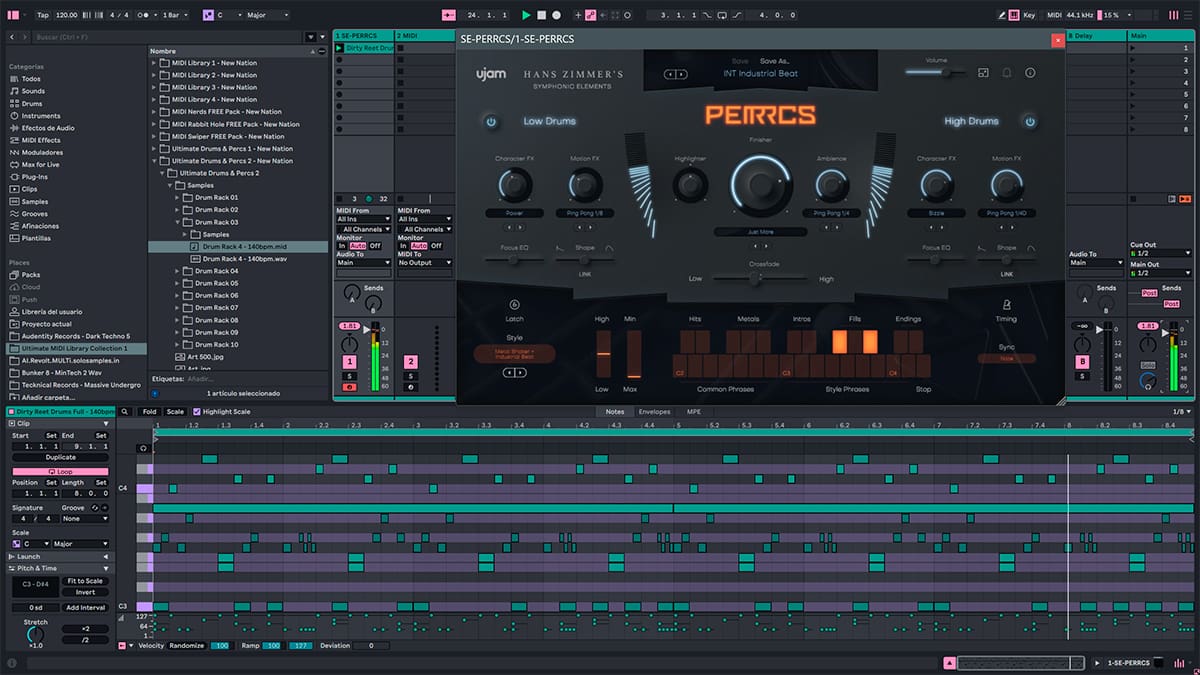Adjust the Crossfade Low-High slider

pos(760,279)
